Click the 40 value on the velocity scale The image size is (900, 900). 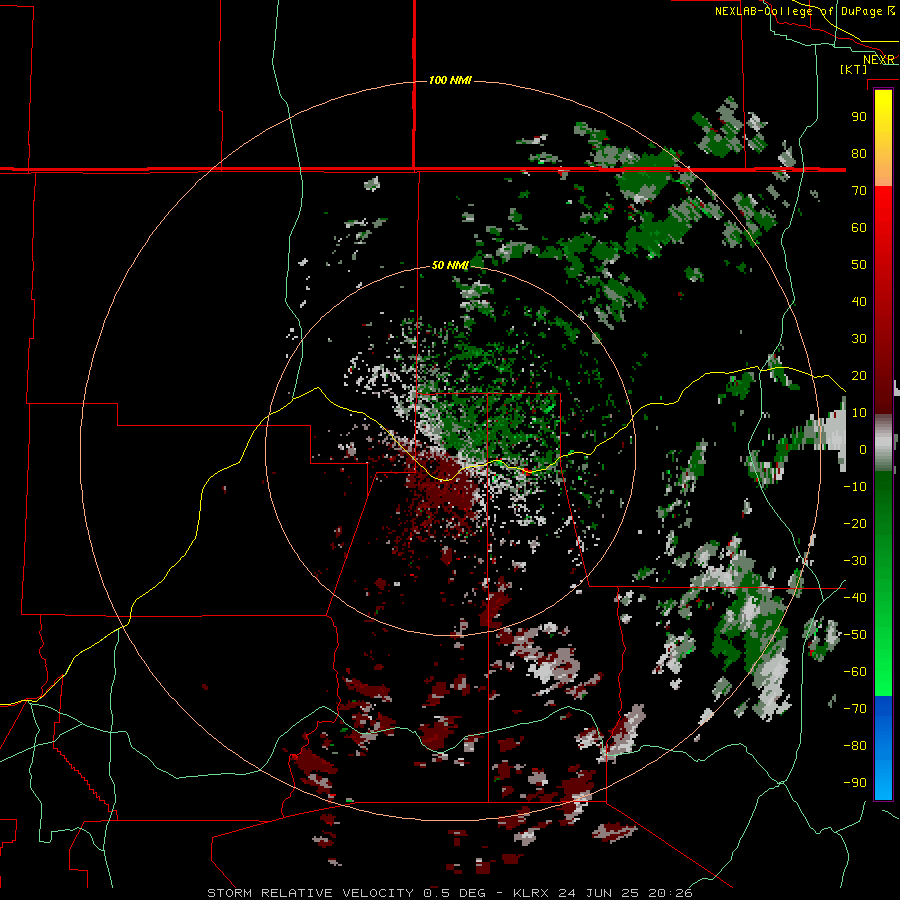click(x=859, y=301)
